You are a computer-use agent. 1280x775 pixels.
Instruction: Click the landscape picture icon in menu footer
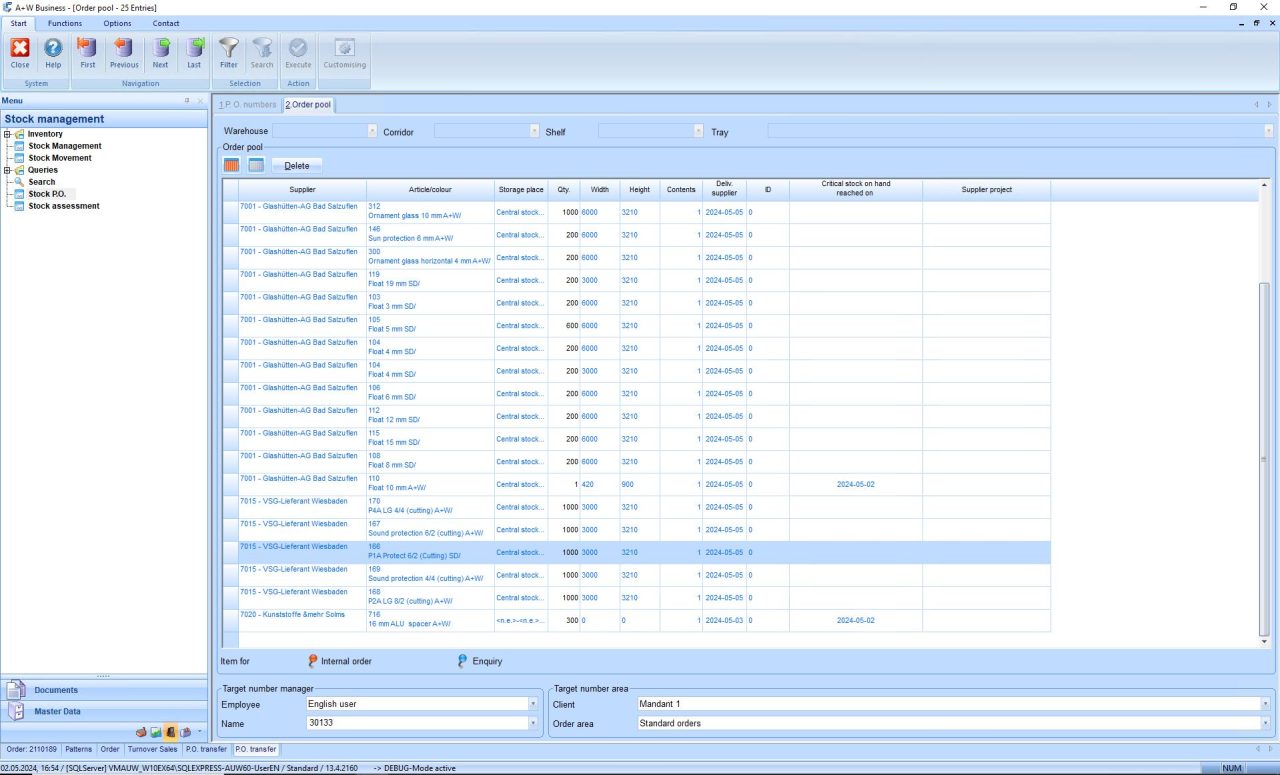click(157, 732)
